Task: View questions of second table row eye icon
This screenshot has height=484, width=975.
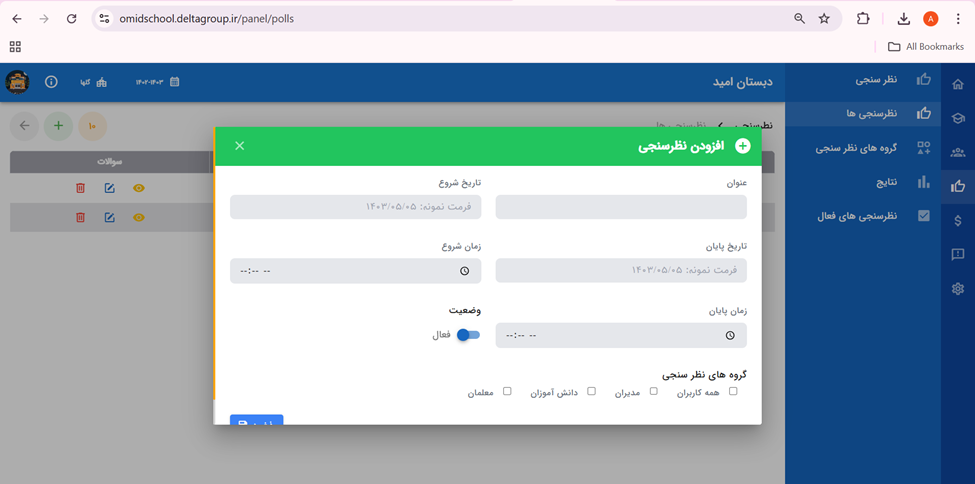Action: (139, 217)
